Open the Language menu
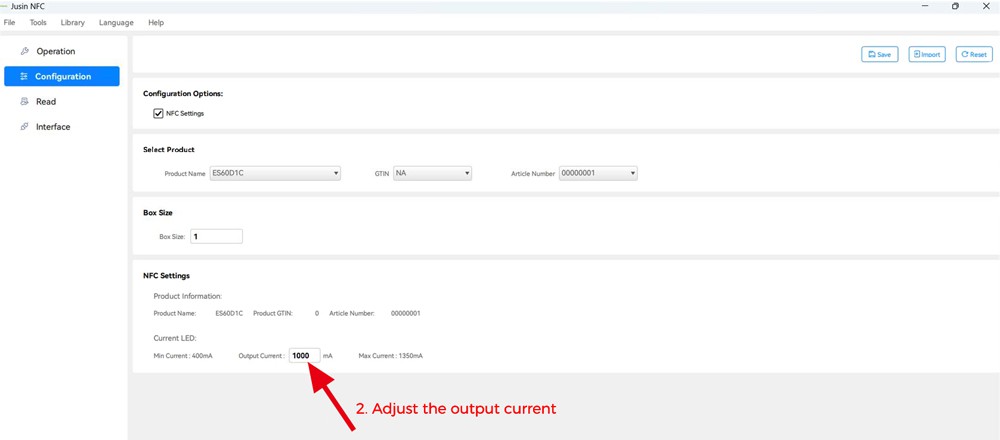This screenshot has height=440, width=1000. coord(116,22)
